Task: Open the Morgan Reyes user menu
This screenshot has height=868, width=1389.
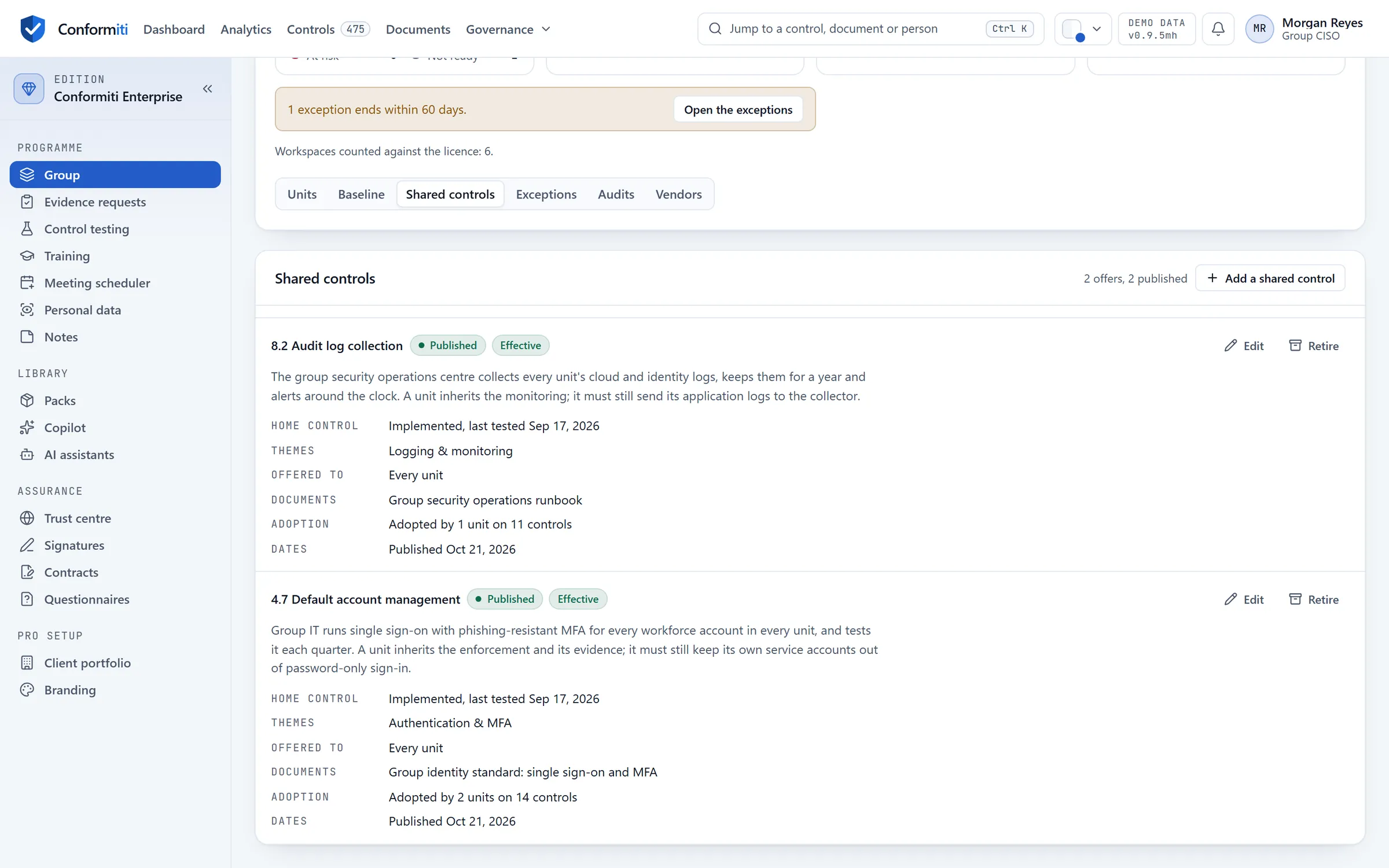Action: (x=1305, y=29)
